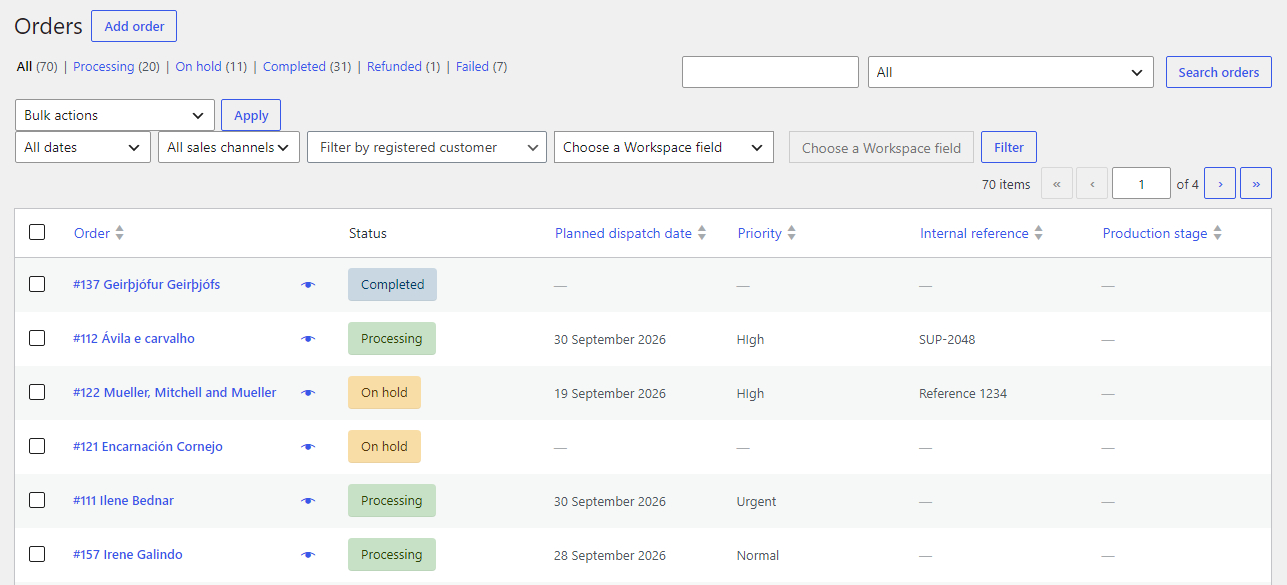The image size is (1287, 585).
Task: Select order #122 checkbox
Action: pyautogui.click(x=37, y=392)
